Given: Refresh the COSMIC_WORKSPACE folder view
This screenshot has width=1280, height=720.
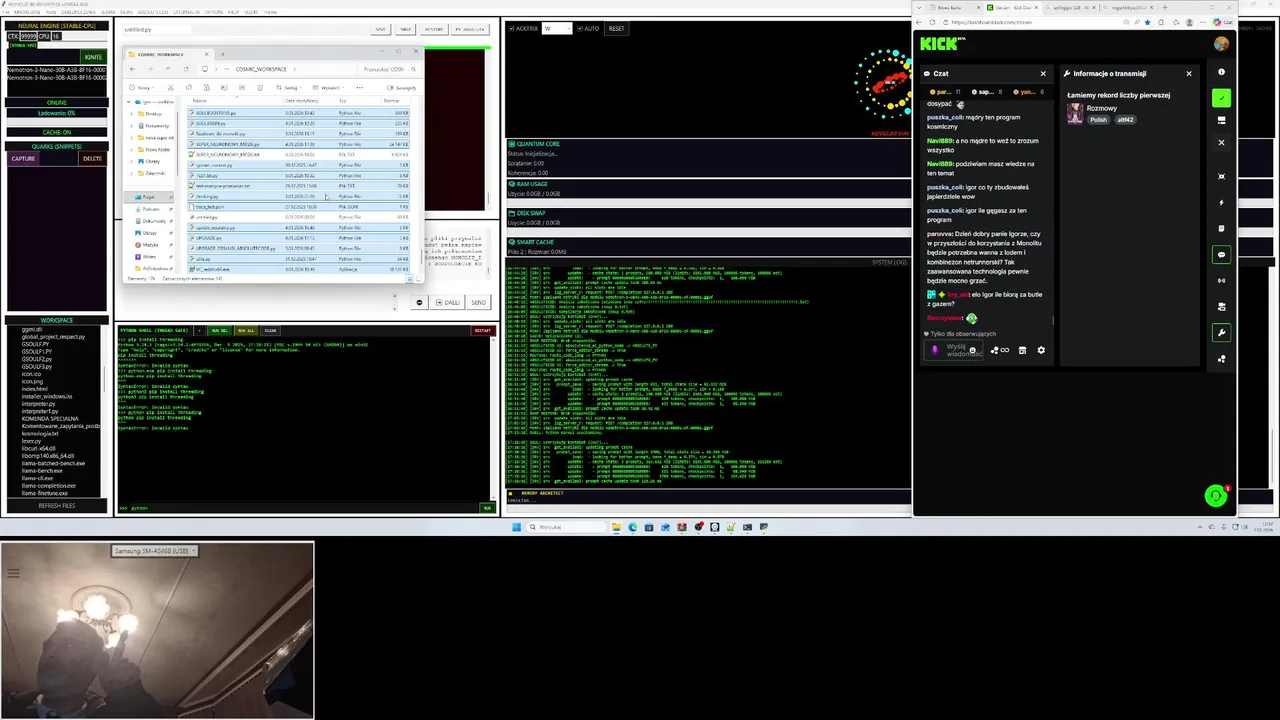Looking at the screenshot, I should [x=186, y=69].
